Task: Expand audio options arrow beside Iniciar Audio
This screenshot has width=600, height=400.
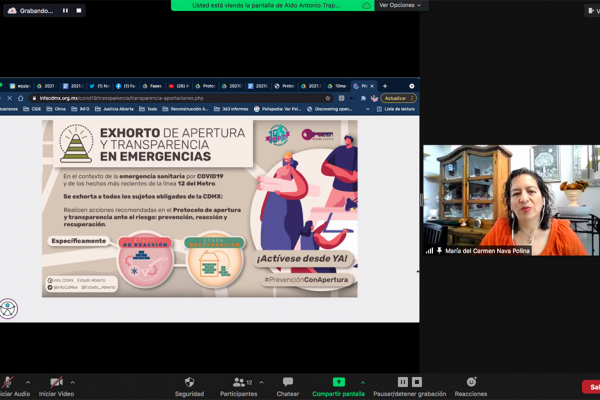Action: (28, 382)
